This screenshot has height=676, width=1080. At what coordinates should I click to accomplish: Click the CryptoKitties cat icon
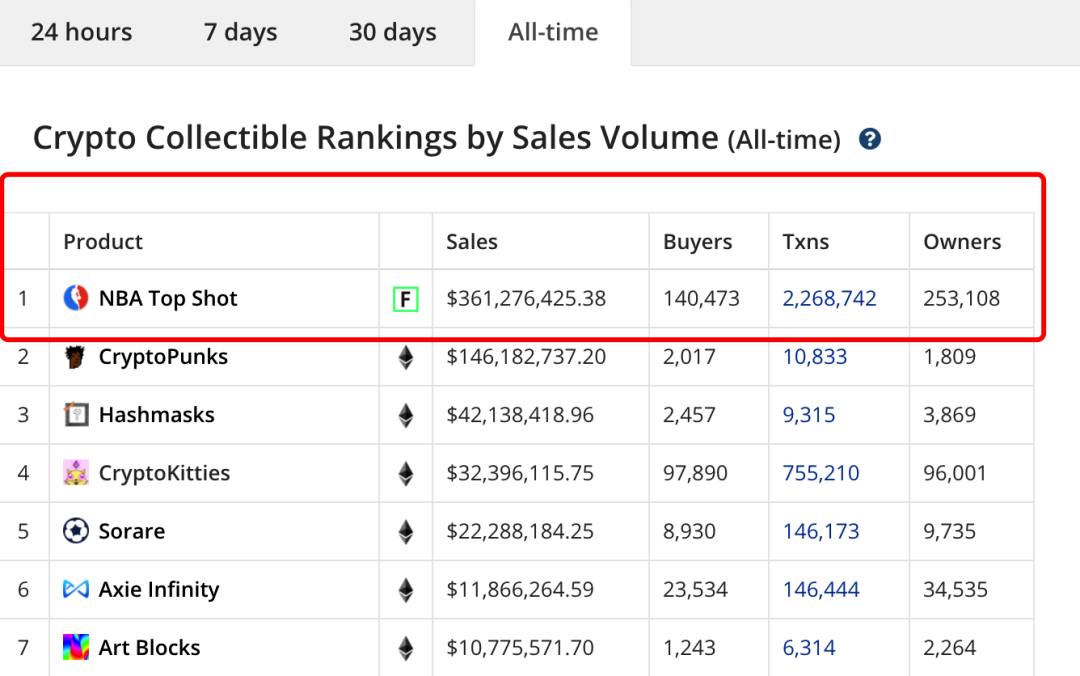pos(76,473)
